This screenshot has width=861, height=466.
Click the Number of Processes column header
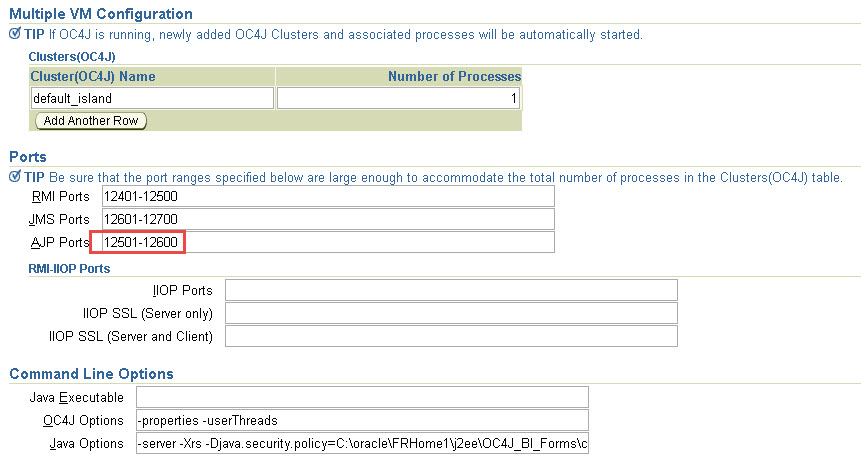(454, 76)
